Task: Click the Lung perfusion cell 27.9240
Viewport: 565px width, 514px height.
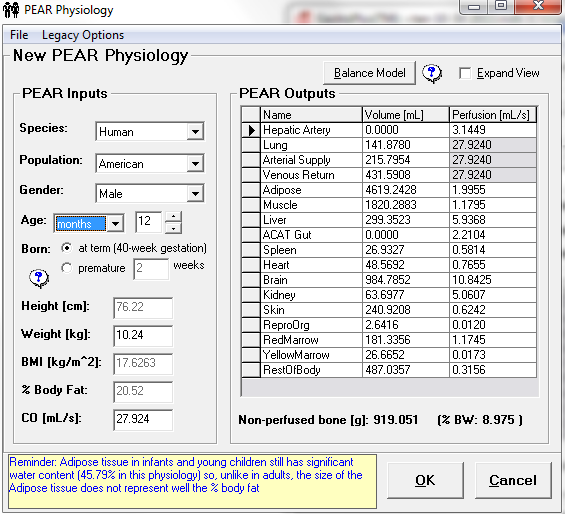Action: [493, 145]
